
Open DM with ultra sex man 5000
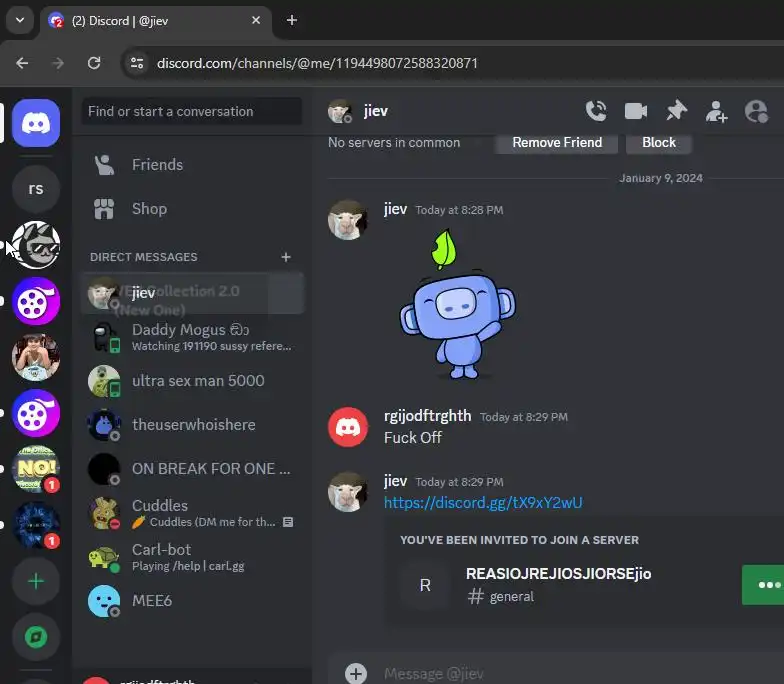pos(192,381)
